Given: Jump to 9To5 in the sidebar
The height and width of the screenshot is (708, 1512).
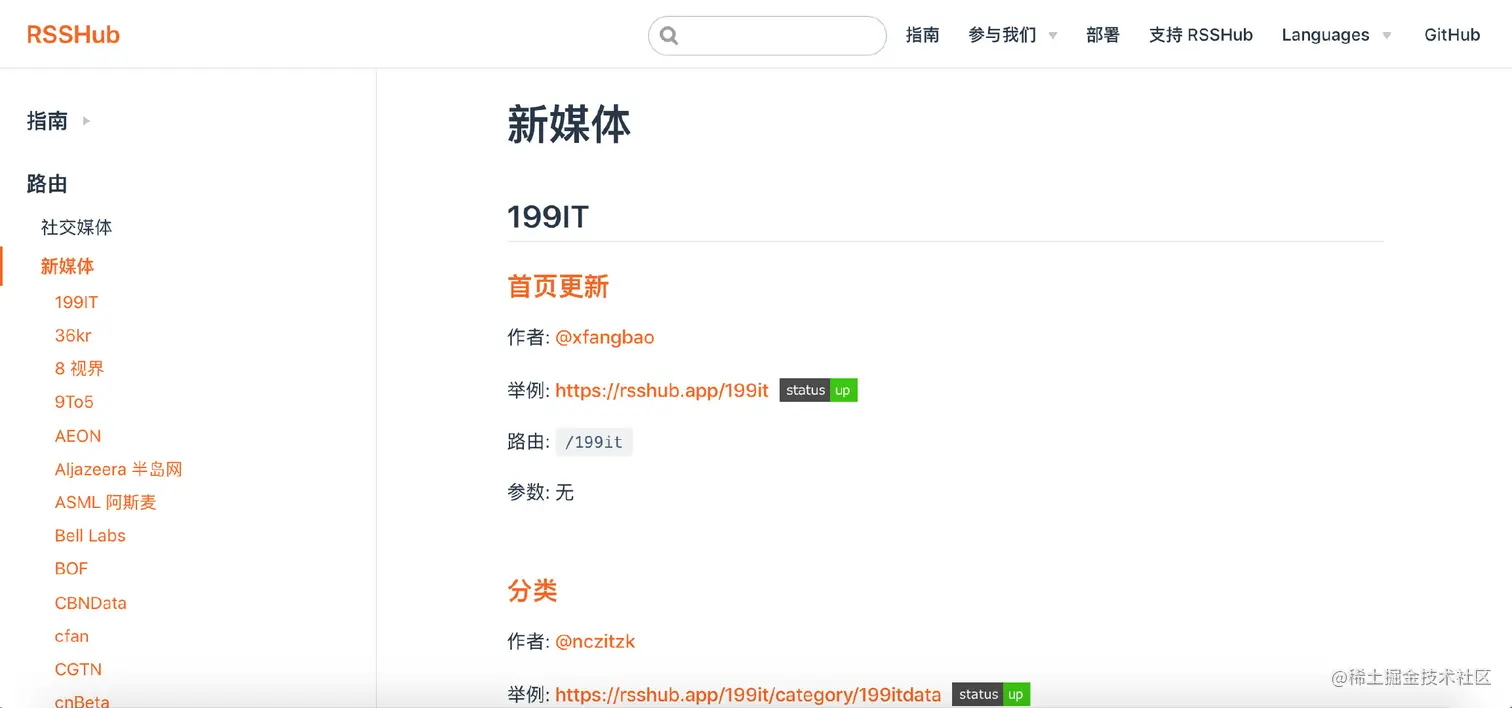Looking at the screenshot, I should (74, 402).
